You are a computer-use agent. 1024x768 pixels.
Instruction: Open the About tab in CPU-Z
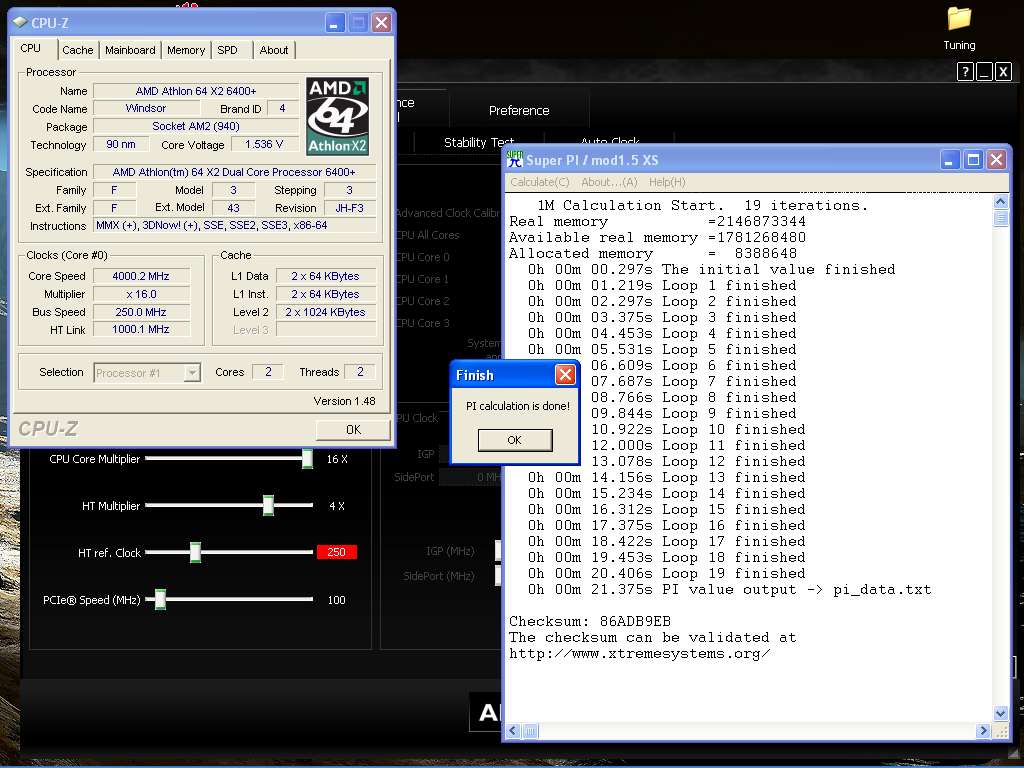coord(274,50)
